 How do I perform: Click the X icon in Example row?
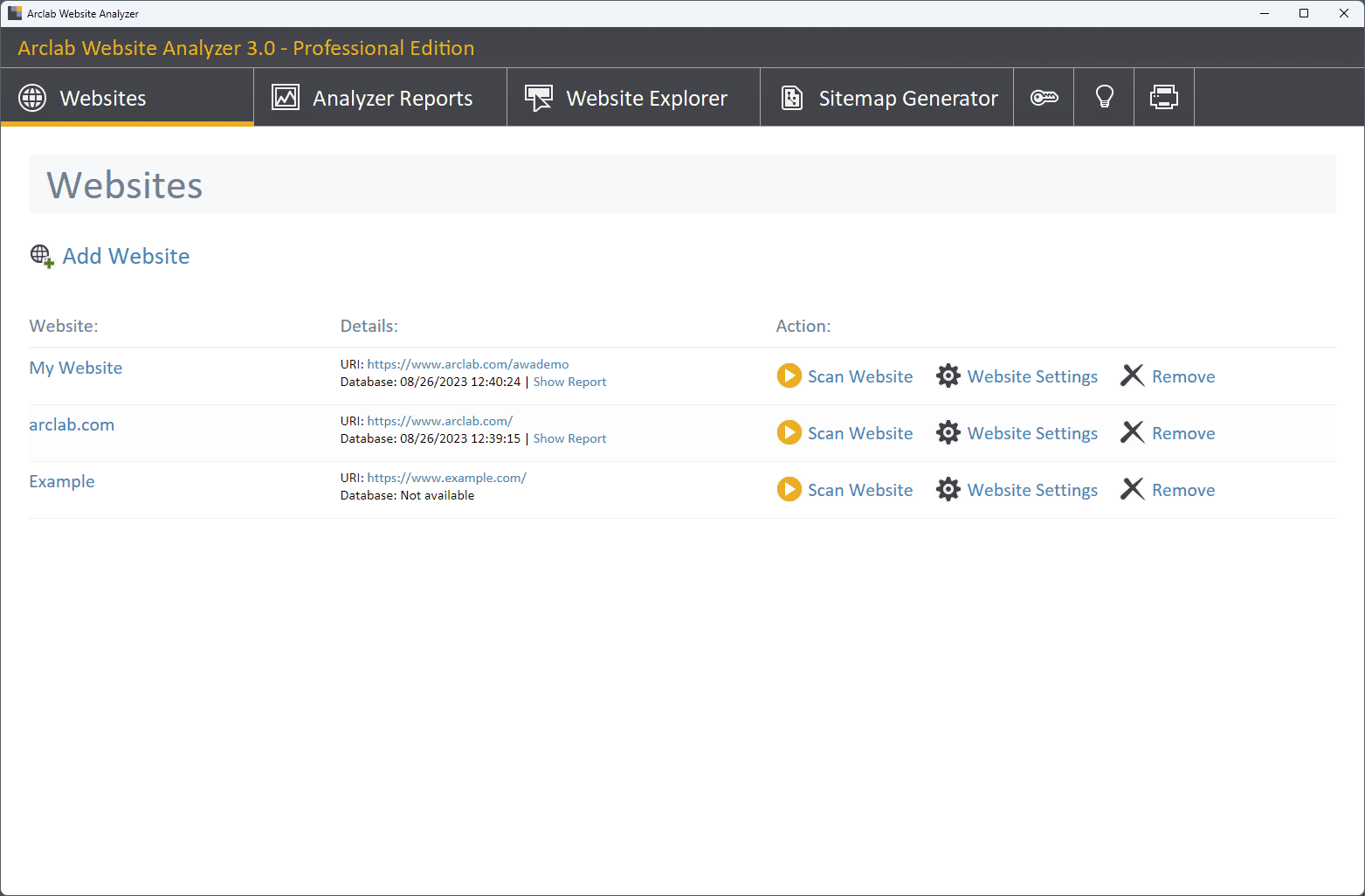[1132, 489]
